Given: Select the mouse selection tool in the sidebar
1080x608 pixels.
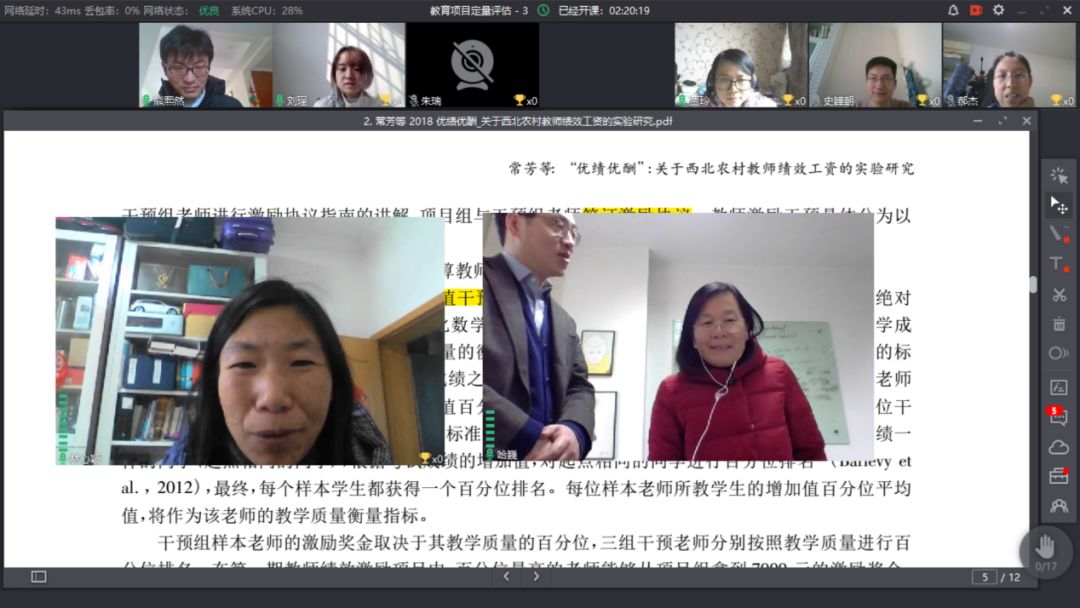Looking at the screenshot, I should click(1058, 203).
